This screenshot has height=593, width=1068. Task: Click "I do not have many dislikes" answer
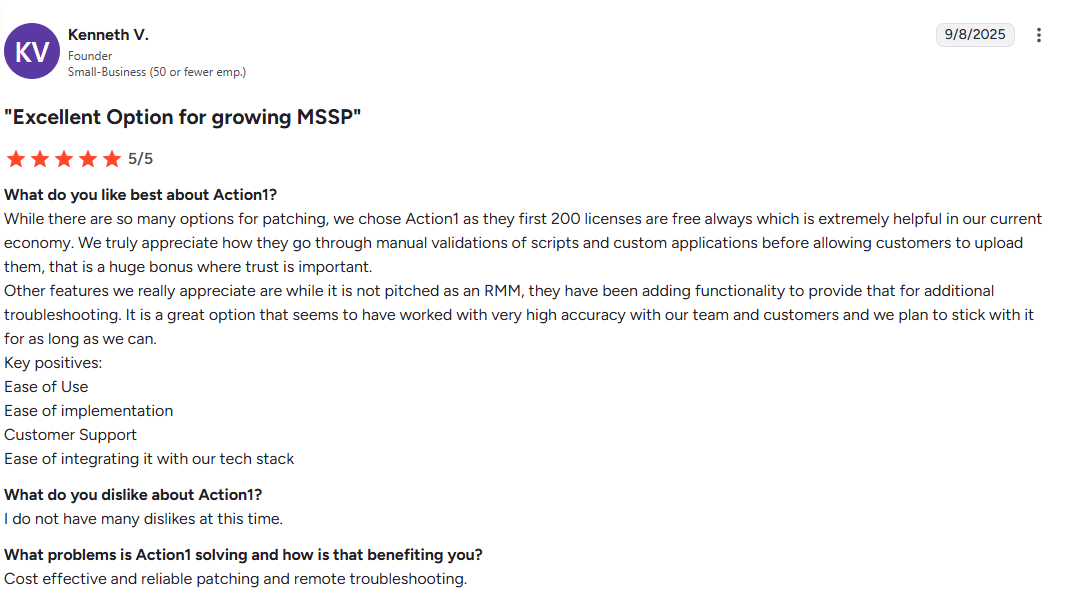pos(143,519)
